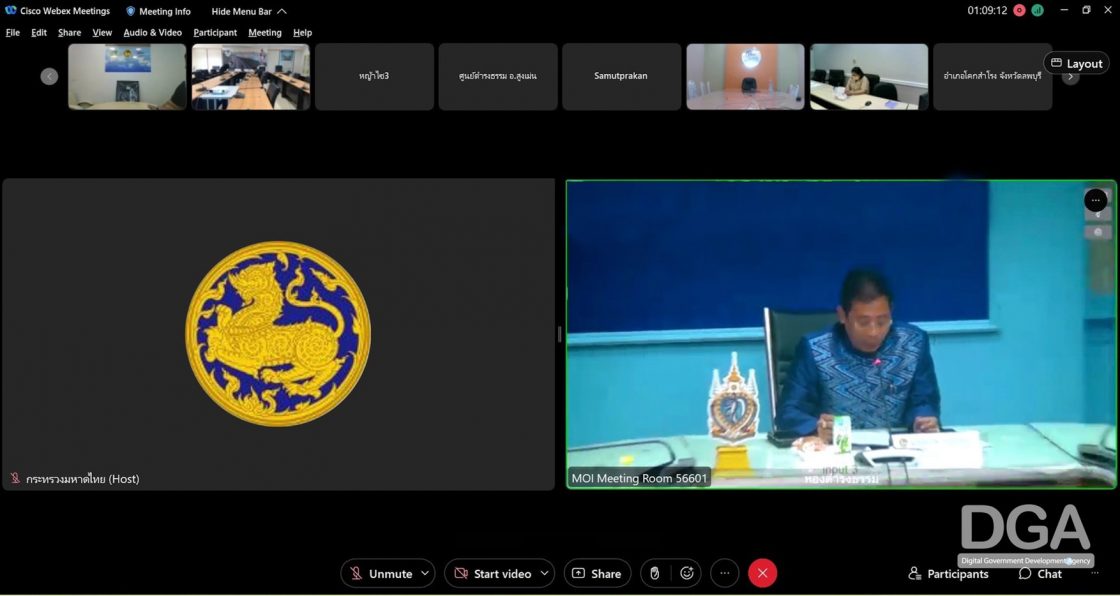Image resolution: width=1120 pixels, height=596 pixels.
Task: Click the Meeting Info shield button
Action: coord(158,11)
